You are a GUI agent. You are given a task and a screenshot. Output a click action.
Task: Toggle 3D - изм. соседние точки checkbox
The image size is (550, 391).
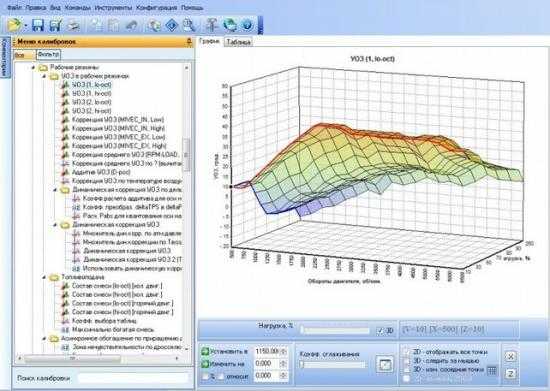(407, 370)
